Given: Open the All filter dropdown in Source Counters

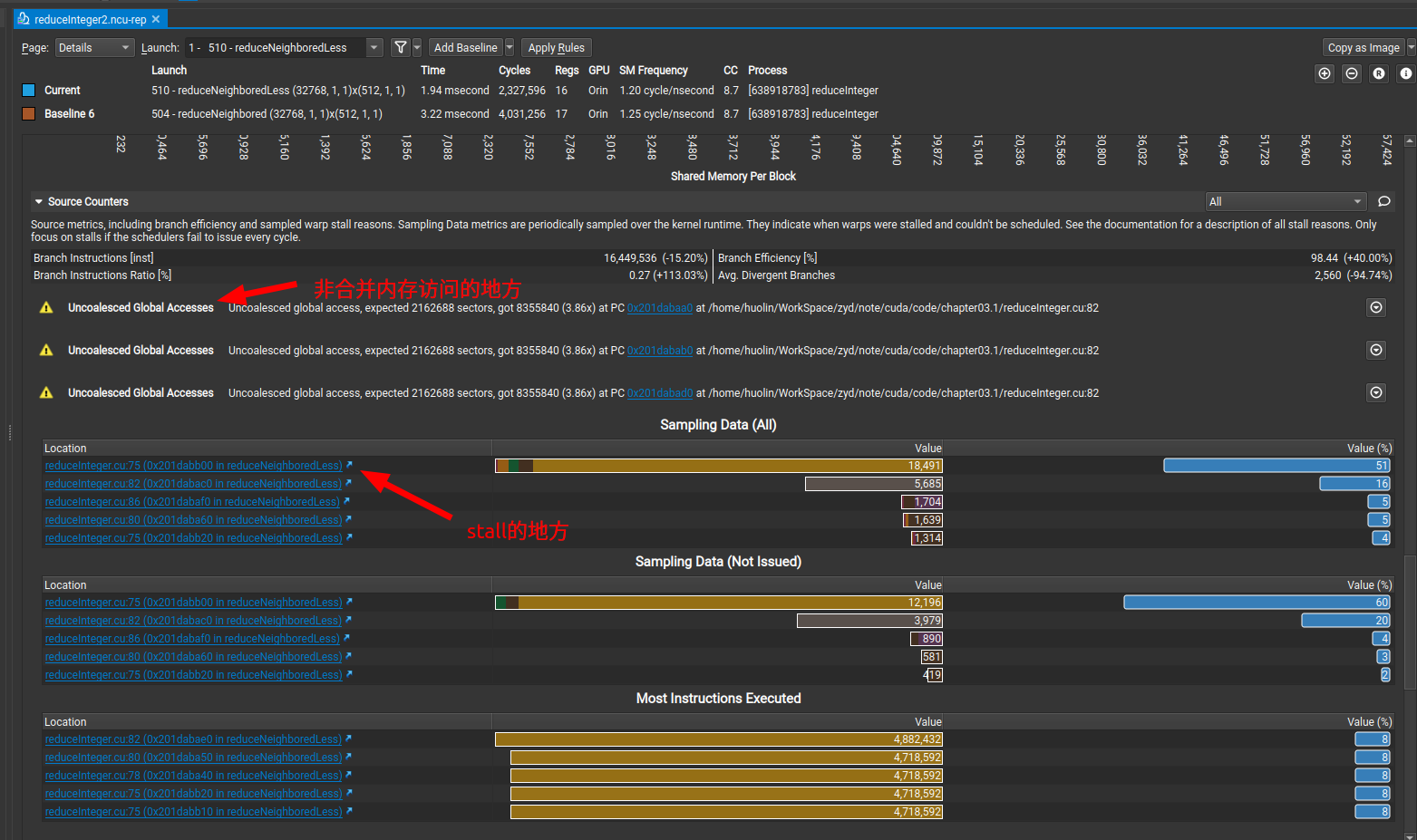Looking at the screenshot, I should pos(1285,201).
